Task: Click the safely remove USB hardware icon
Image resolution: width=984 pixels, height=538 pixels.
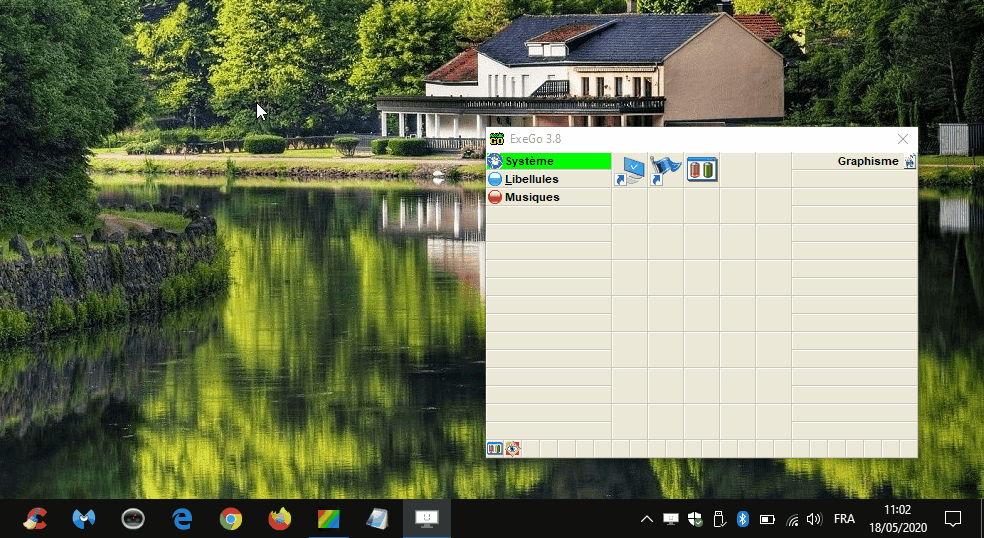Action: [x=719, y=519]
